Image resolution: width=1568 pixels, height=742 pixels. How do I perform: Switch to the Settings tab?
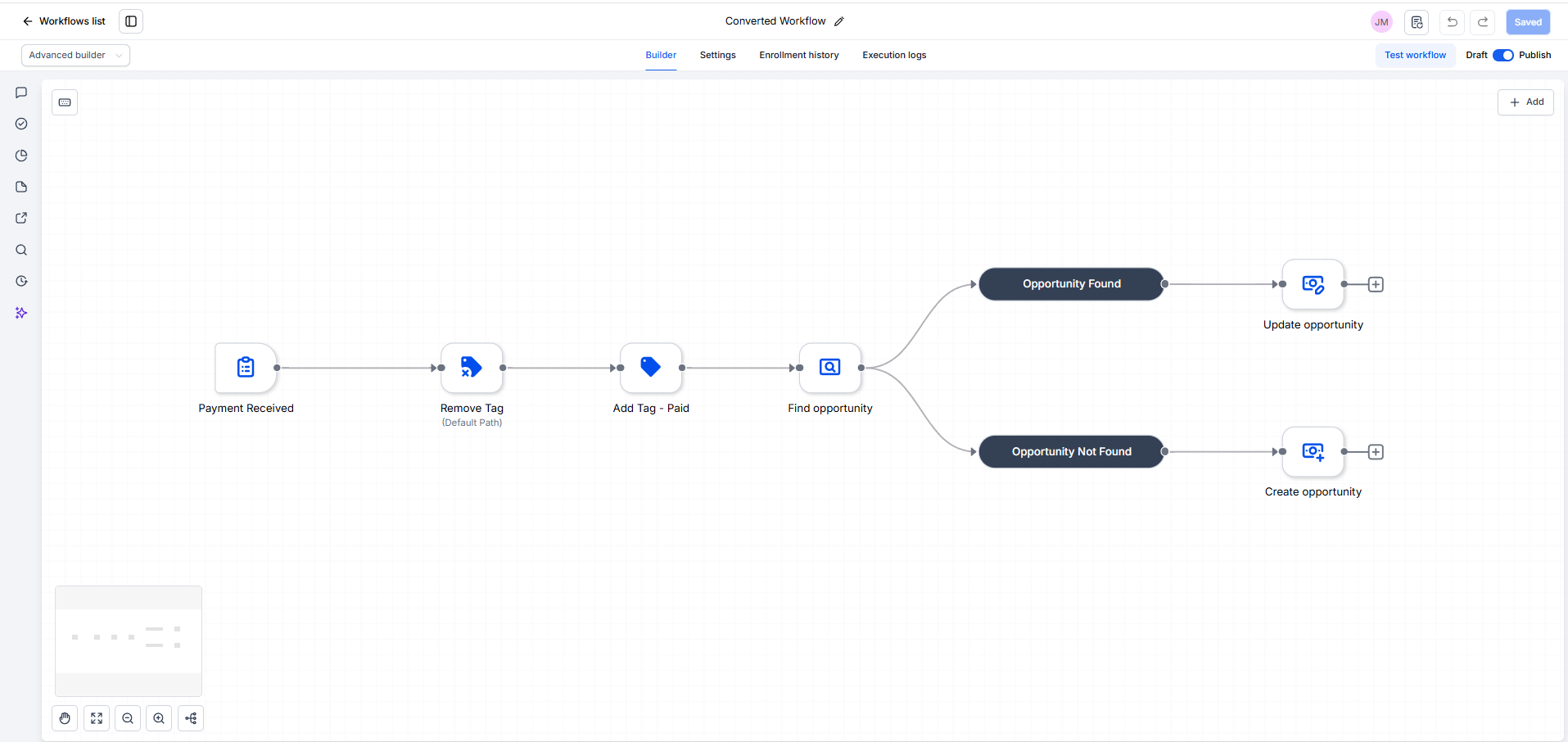[717, 55]
